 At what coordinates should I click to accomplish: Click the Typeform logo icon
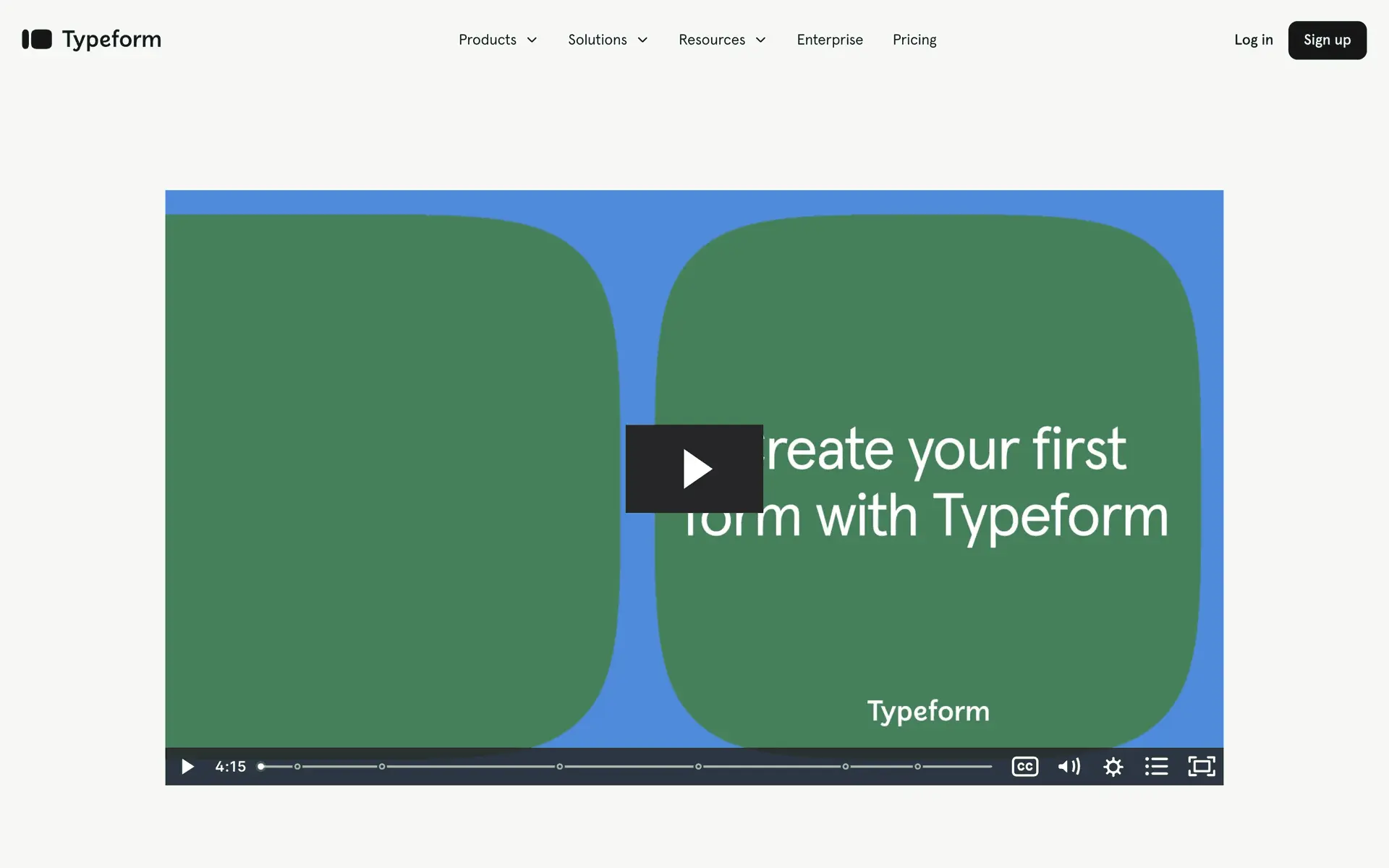pos(37,39)
